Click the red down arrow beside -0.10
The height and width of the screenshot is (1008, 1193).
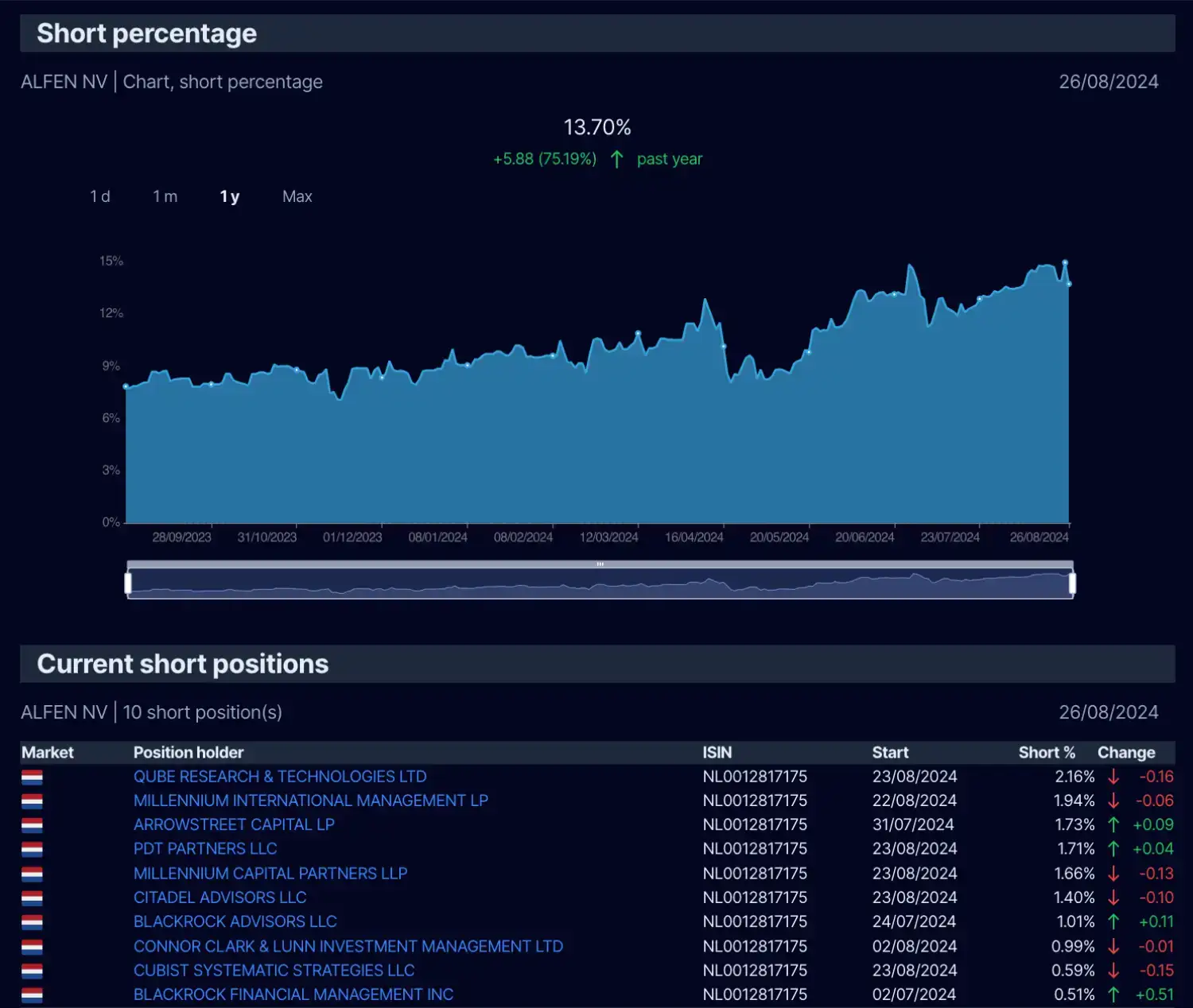click(x=1113, y=898)
